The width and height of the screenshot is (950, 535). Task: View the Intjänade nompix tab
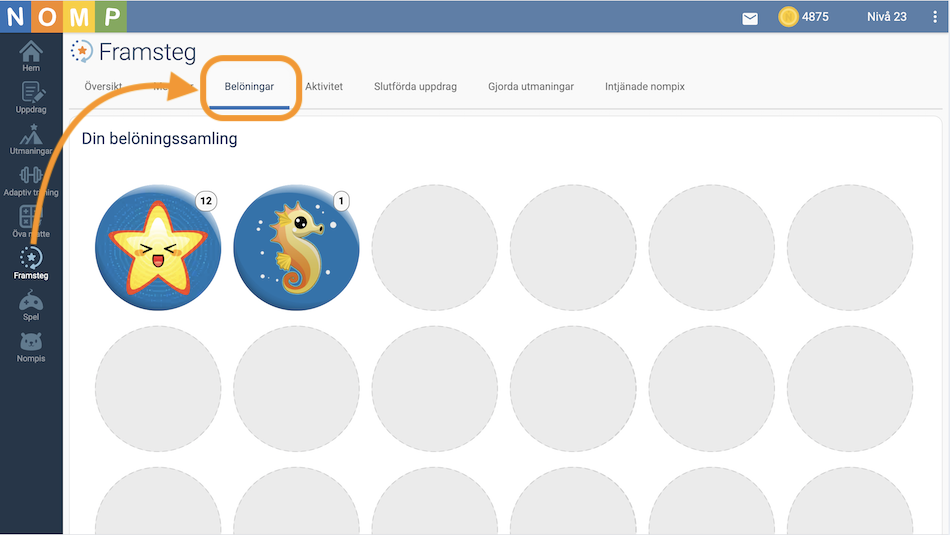645,87
